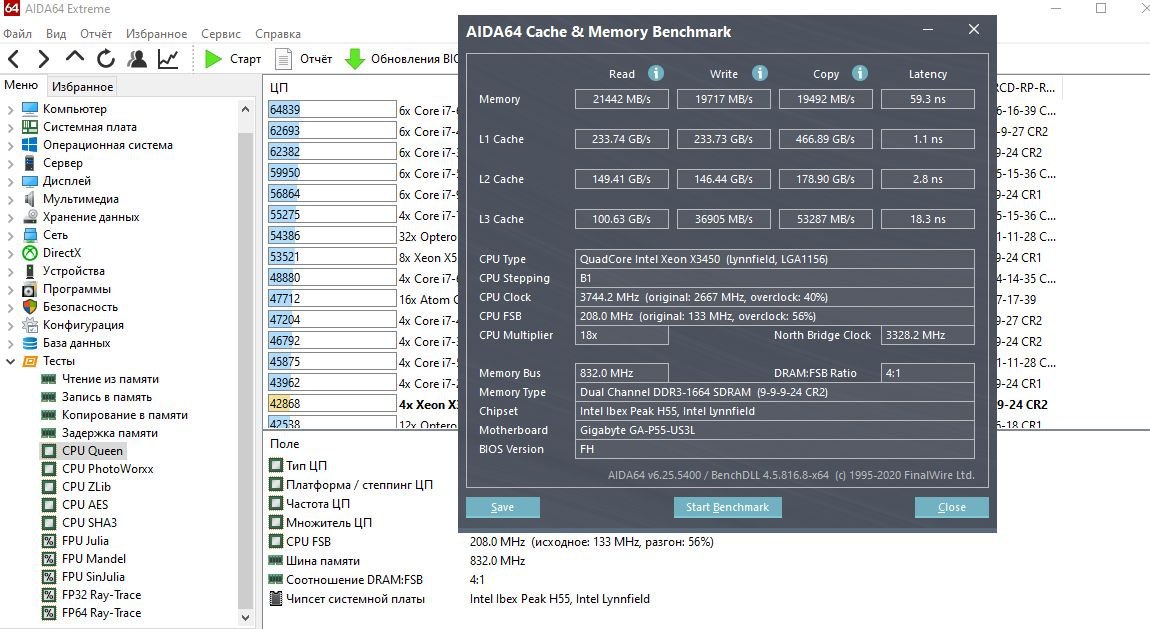Click the green Обновления BIOS download arrow

click(355, 59)
